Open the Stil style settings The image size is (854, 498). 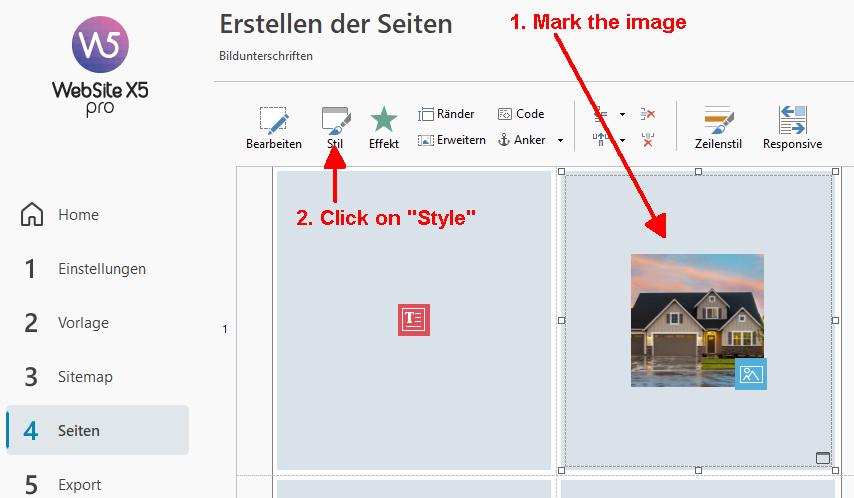(x=335, y=128)
